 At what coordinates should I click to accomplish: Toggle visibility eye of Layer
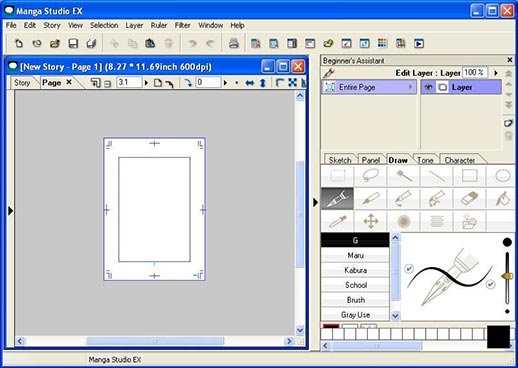[x=428, y=87]
